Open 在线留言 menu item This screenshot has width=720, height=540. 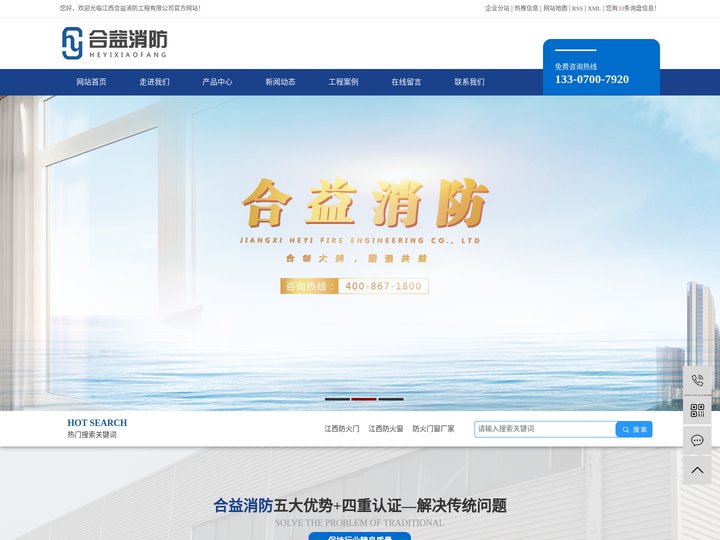point(406,82)
